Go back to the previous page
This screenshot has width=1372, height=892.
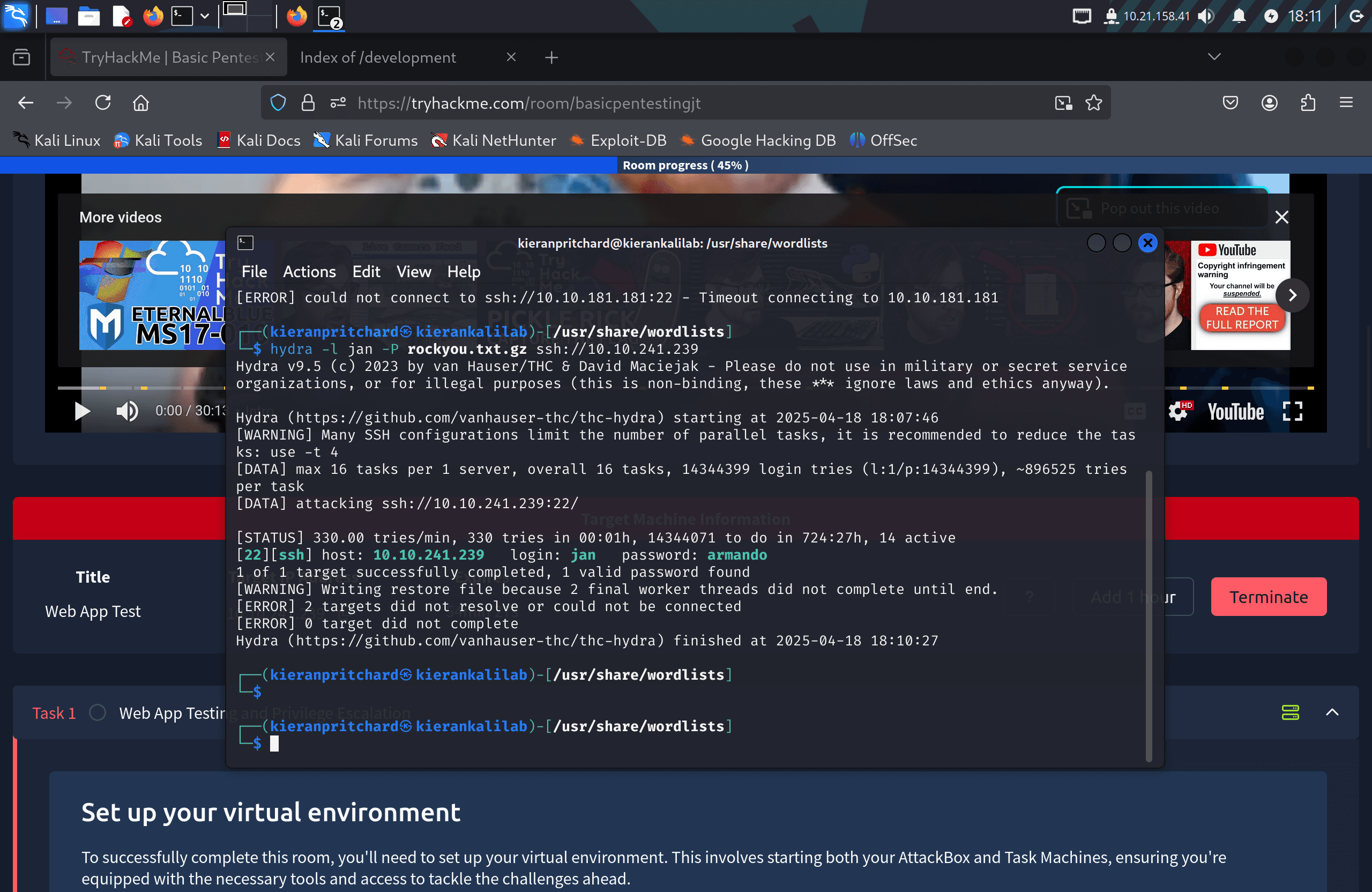[x=26, y=103]
